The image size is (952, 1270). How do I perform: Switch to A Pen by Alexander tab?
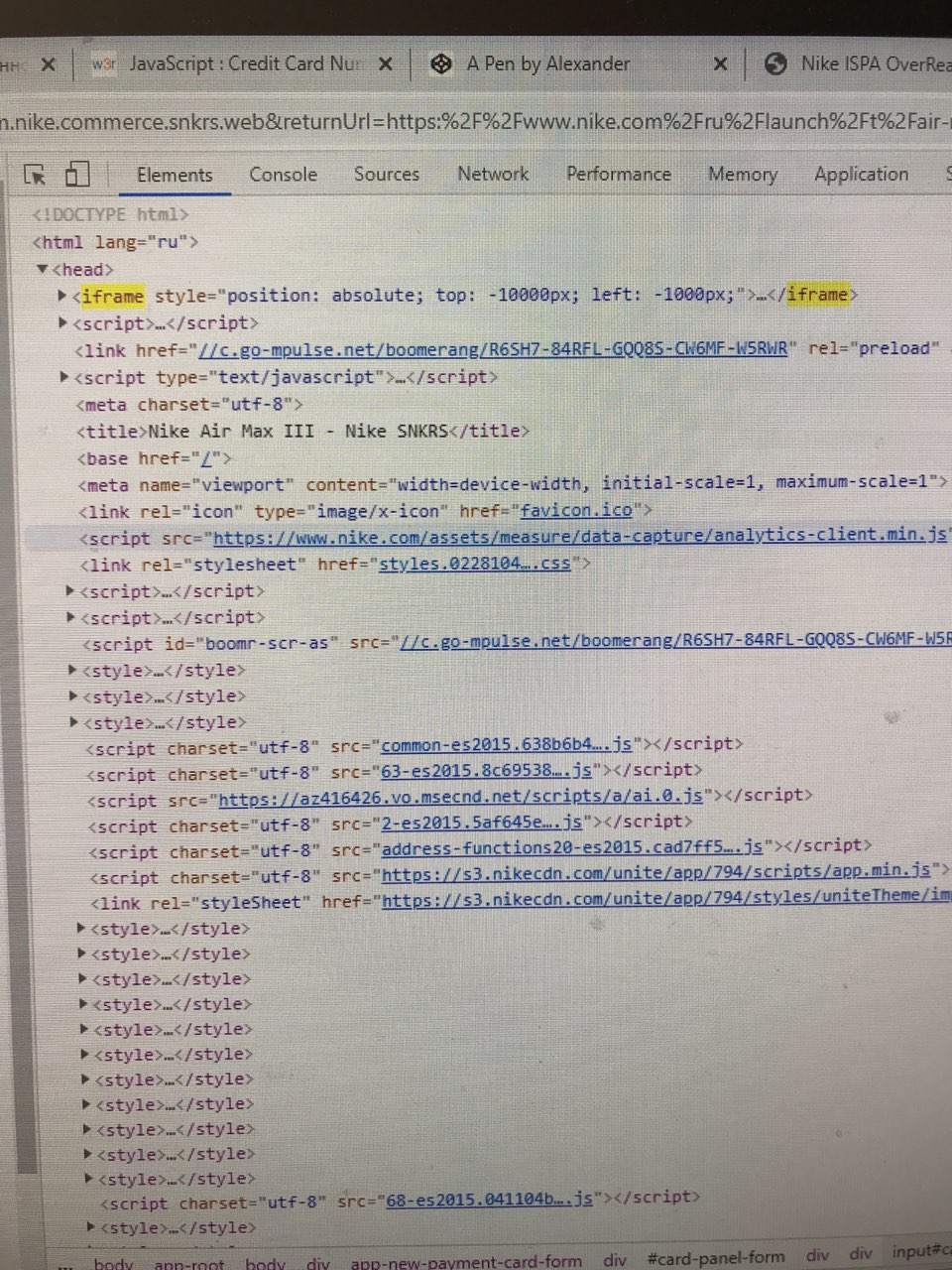[x=548, y=64]
